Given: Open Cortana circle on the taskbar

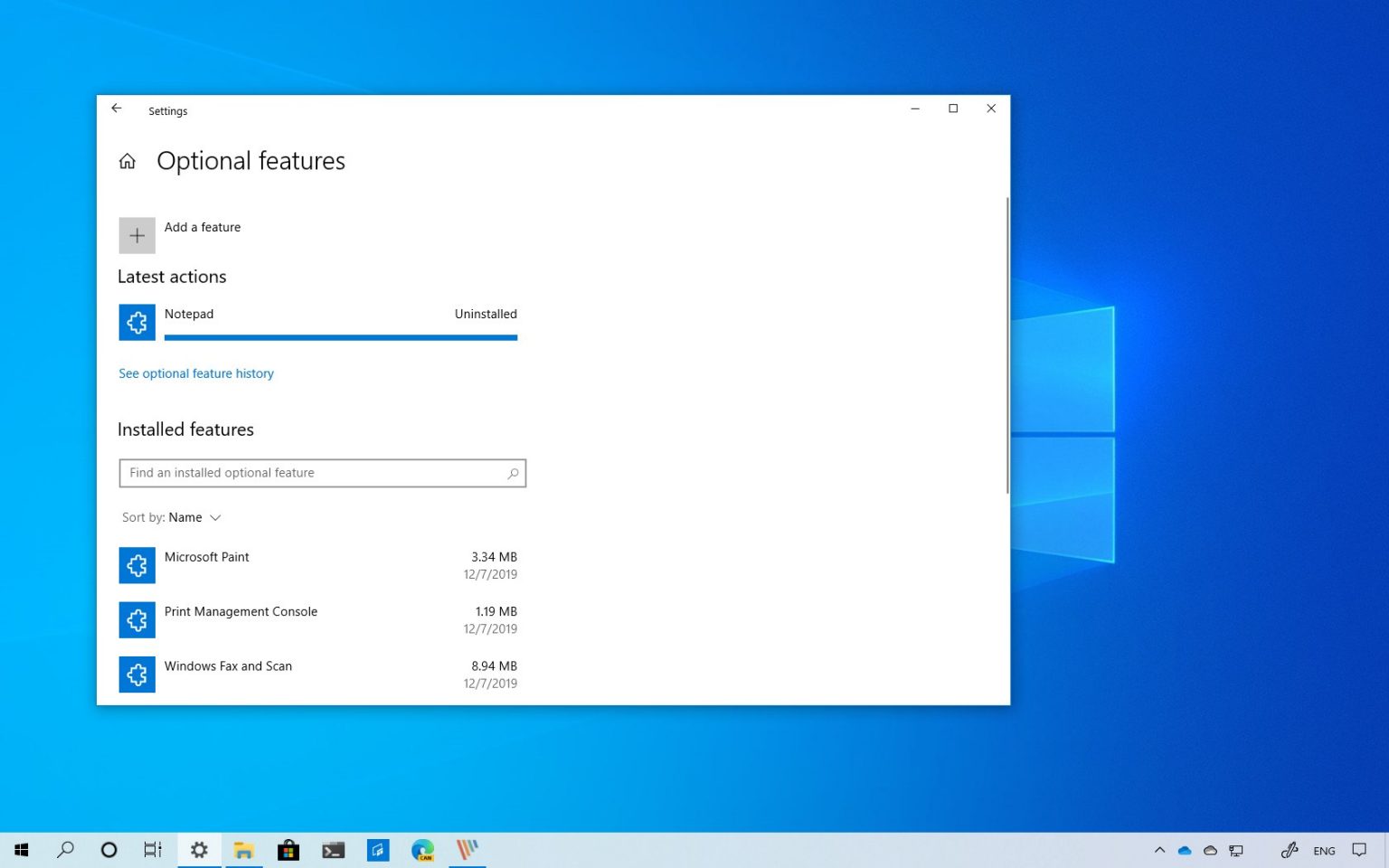Looking at the screenshot, I should (x=109, y=850).
